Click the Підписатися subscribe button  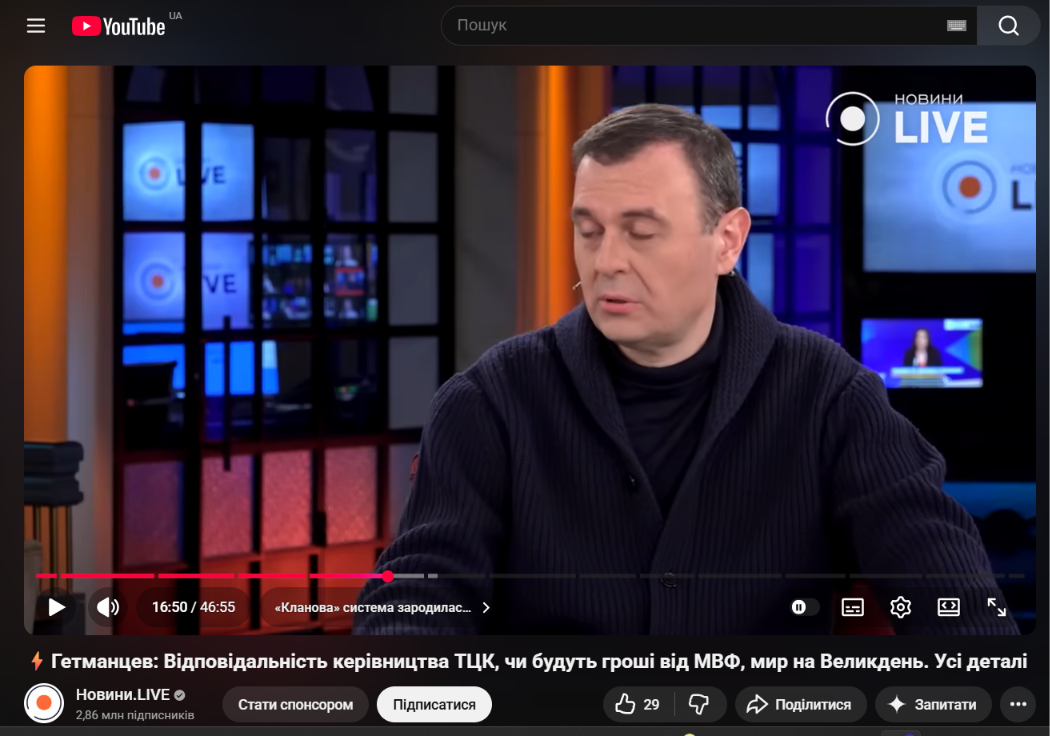click(x=434, y=705)
